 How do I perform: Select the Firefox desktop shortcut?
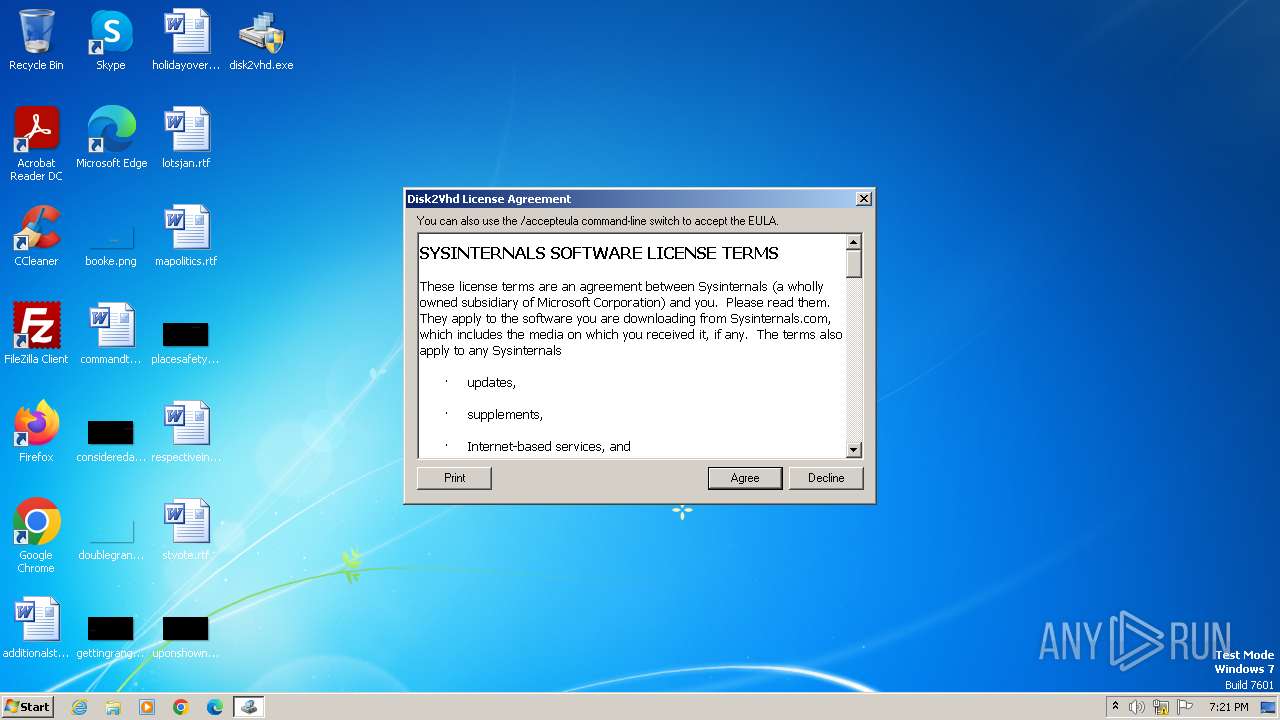click(36, 432)
